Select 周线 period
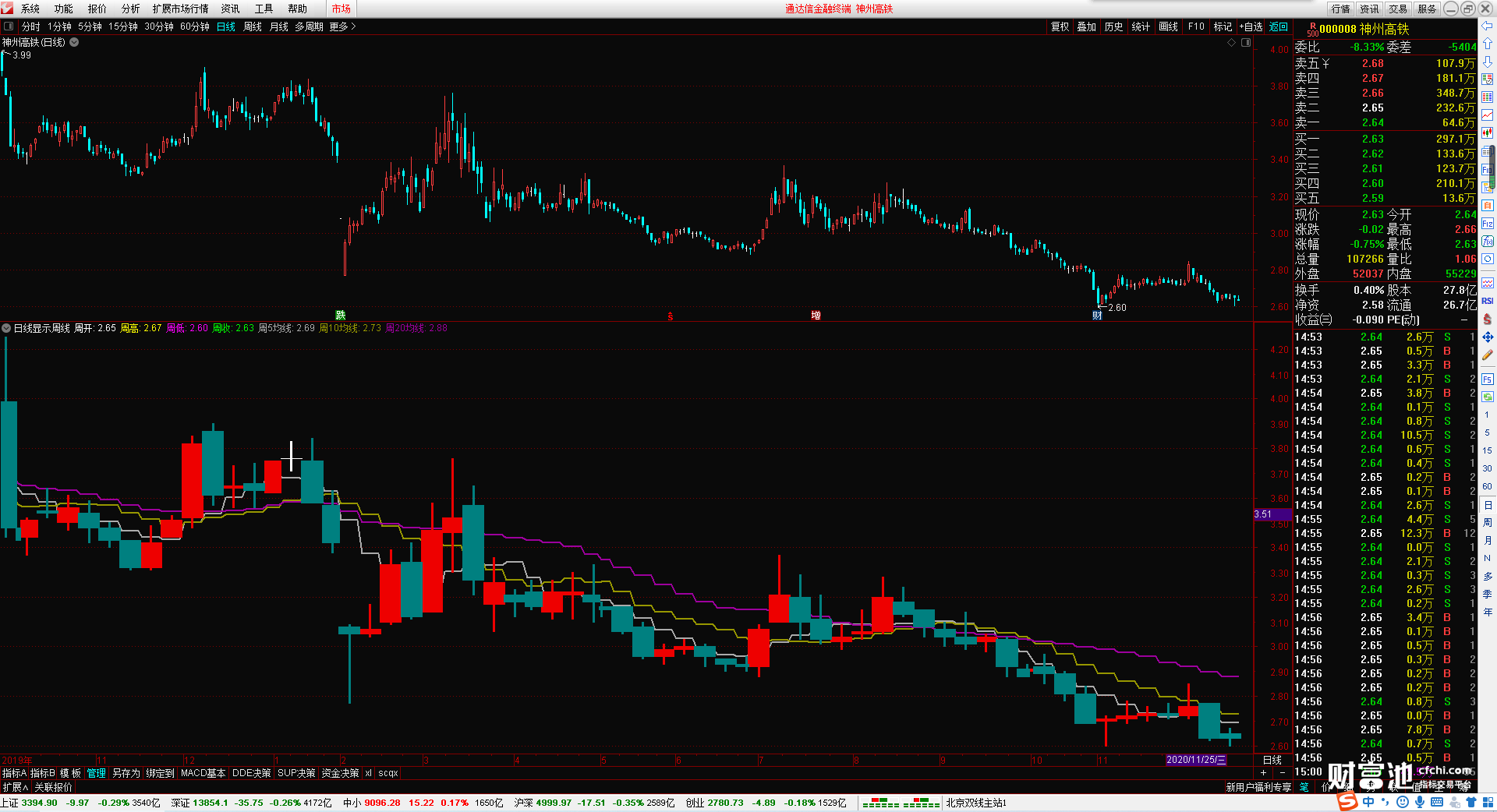Viewport: 1497px width, 812px height. coord(253,26)
